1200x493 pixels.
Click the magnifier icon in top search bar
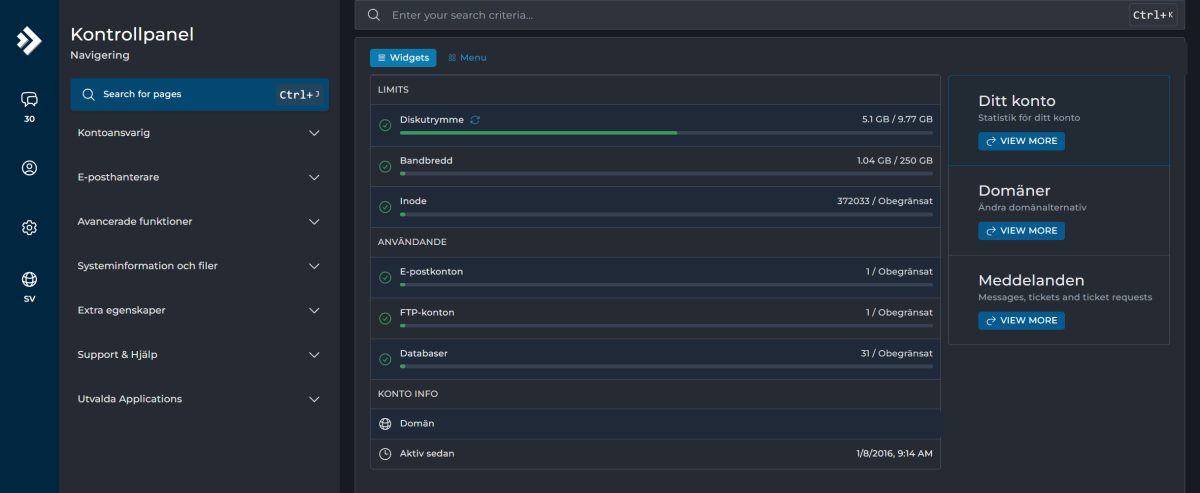tap(373, 15)
